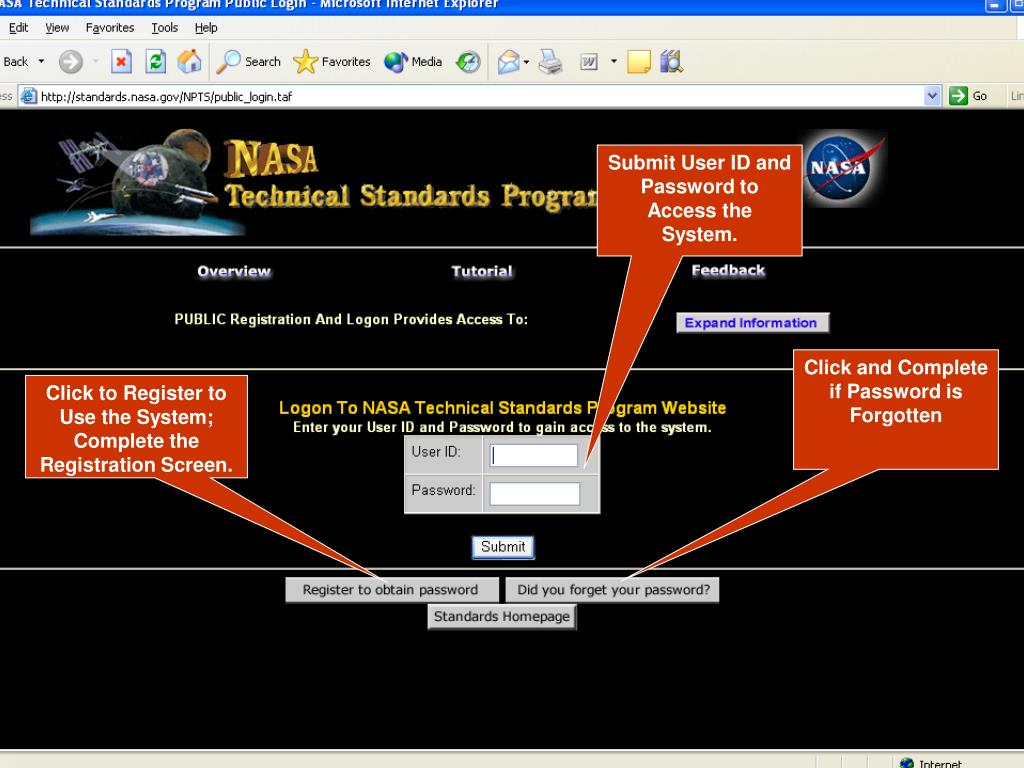Click the User ID input field

[534, 455]
